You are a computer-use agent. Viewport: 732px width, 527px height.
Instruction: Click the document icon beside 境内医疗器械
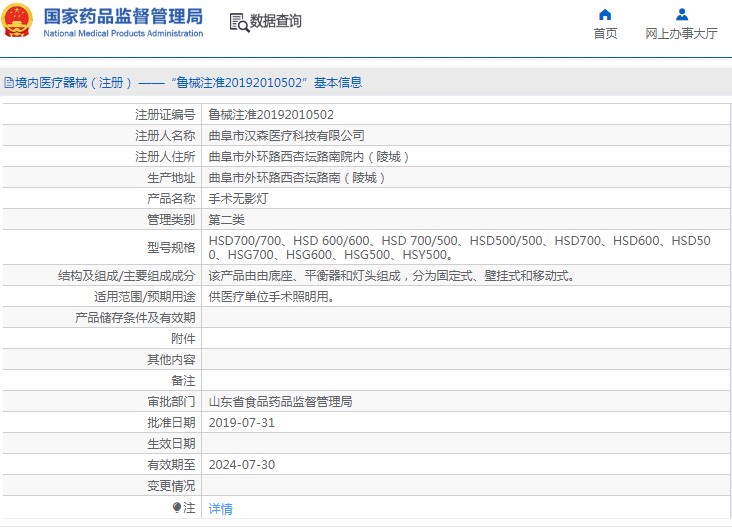[9, 83]
